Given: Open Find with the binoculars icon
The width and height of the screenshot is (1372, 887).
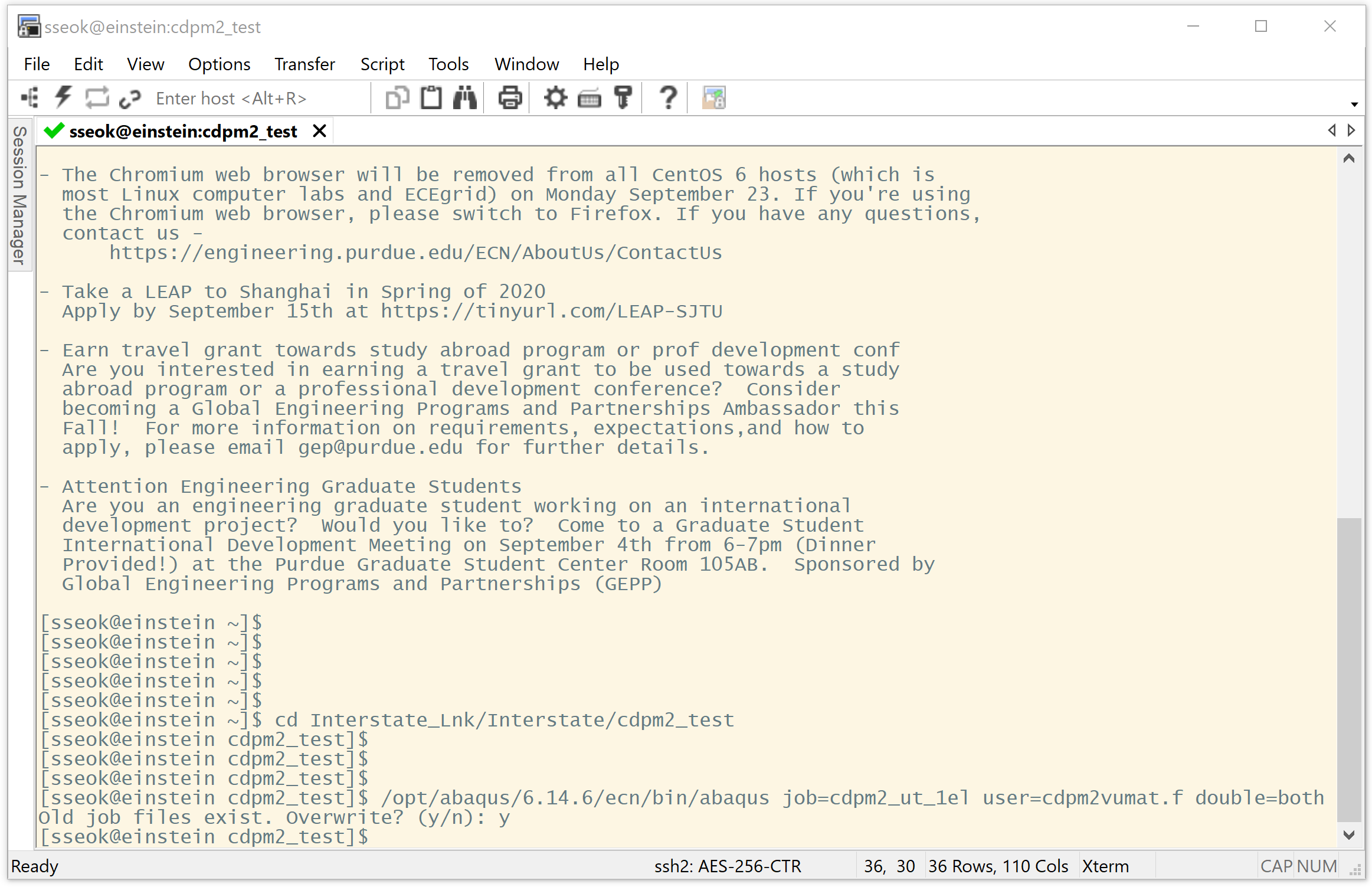Looking at the screenshot, I should [465, 98].
